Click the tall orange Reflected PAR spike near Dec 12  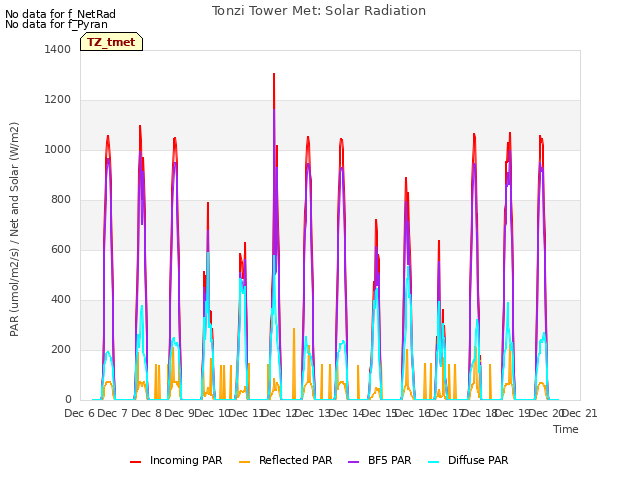tap(293, 363)
